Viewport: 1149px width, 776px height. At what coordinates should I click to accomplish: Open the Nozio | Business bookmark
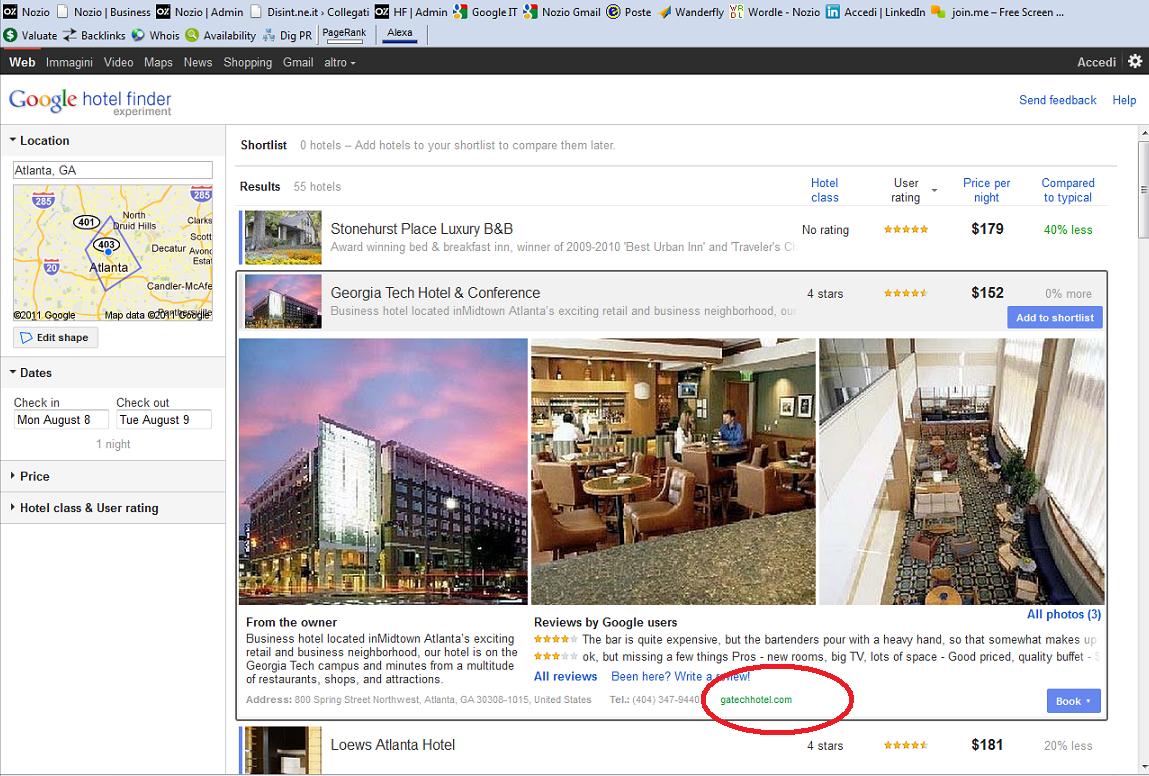[x=104, y=12]
